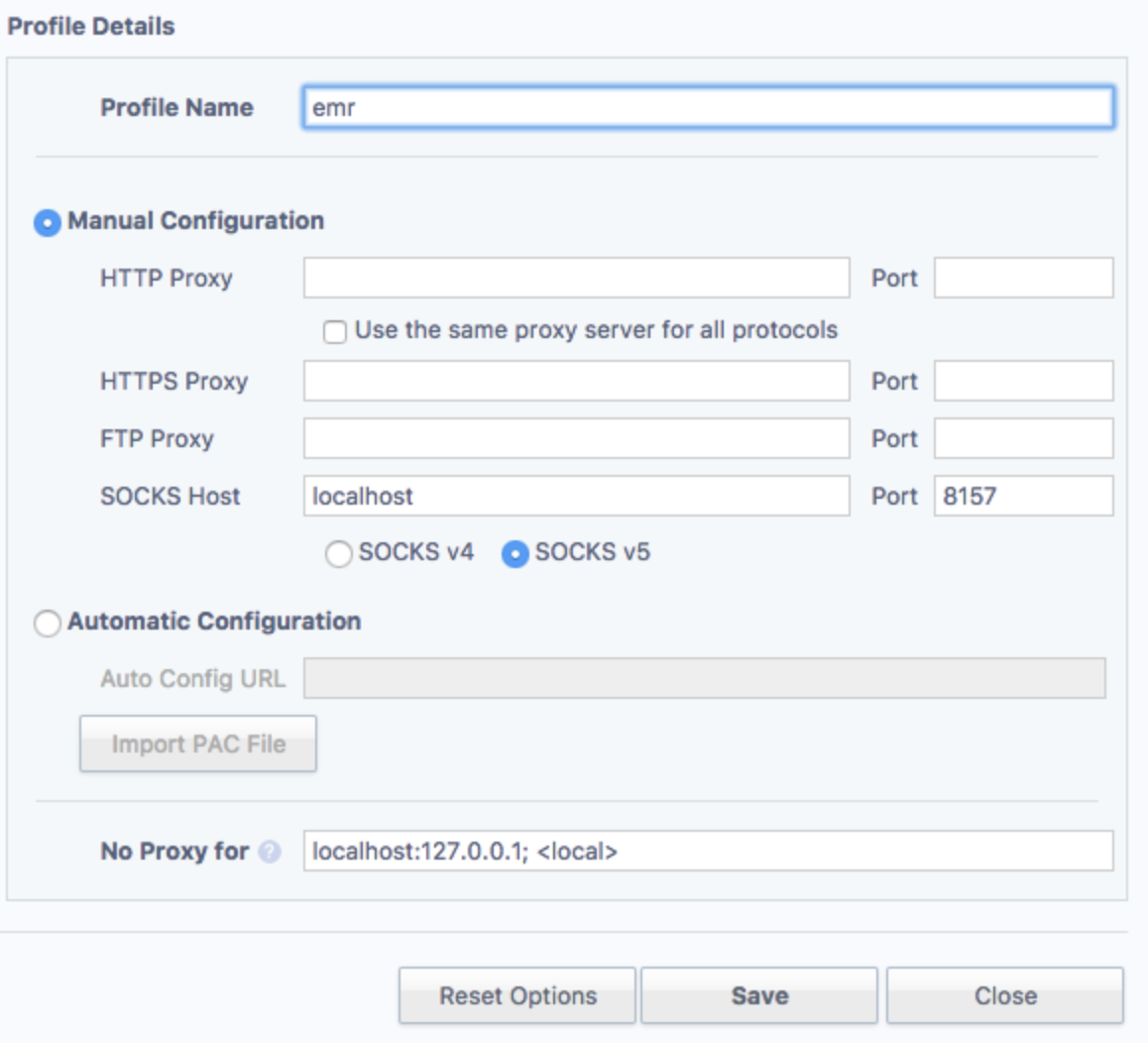Save the emr proxy profile

pyautogui.click(x=758, y=995)
